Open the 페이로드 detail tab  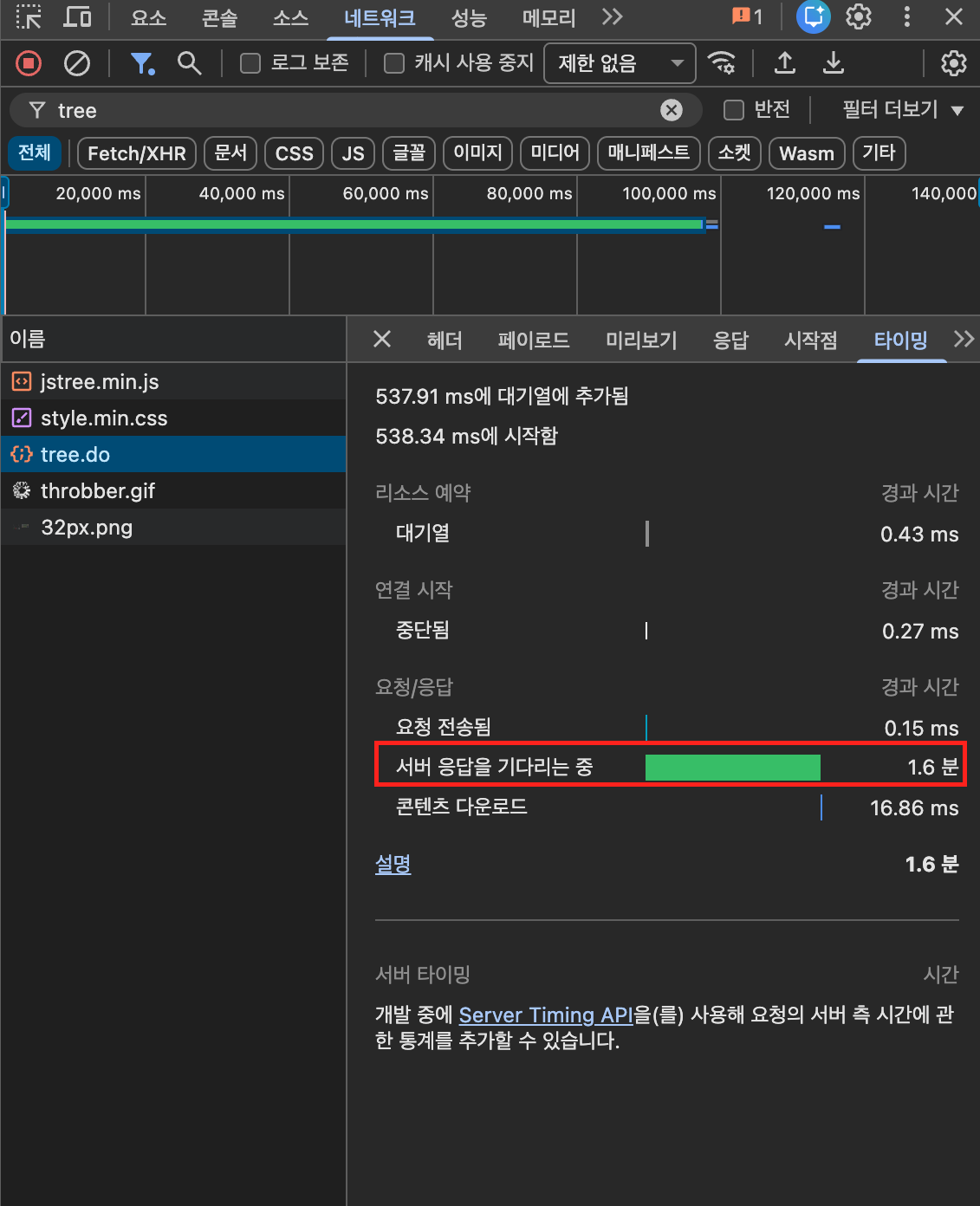534,340
